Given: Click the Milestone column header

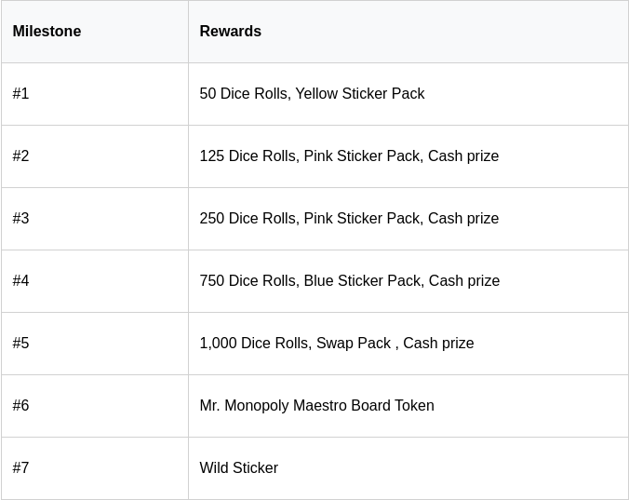Looking at the screenshot, I should tap(47, 31).
